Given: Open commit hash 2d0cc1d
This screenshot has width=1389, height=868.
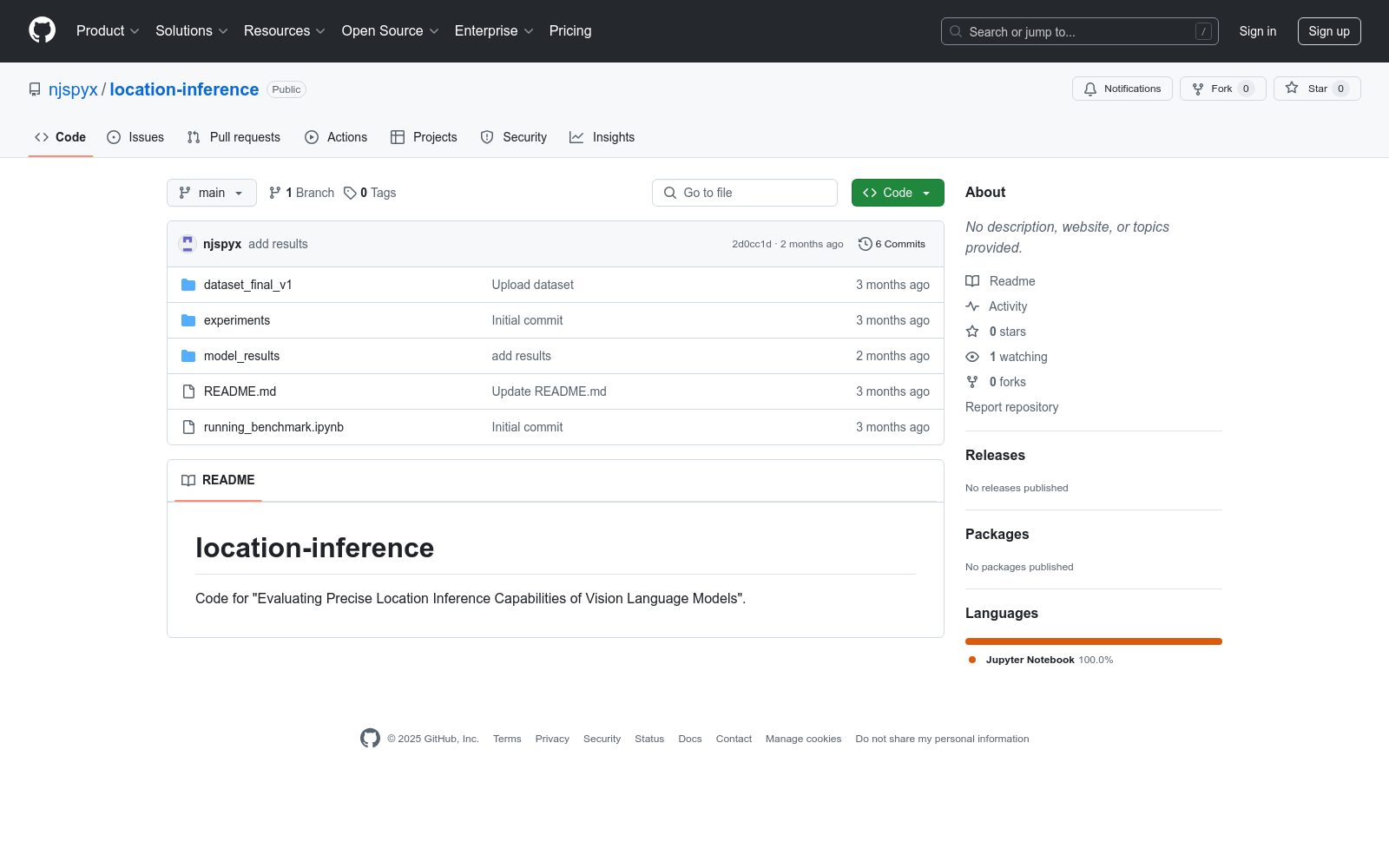Looking at the screenshot, I should (752, 244).
